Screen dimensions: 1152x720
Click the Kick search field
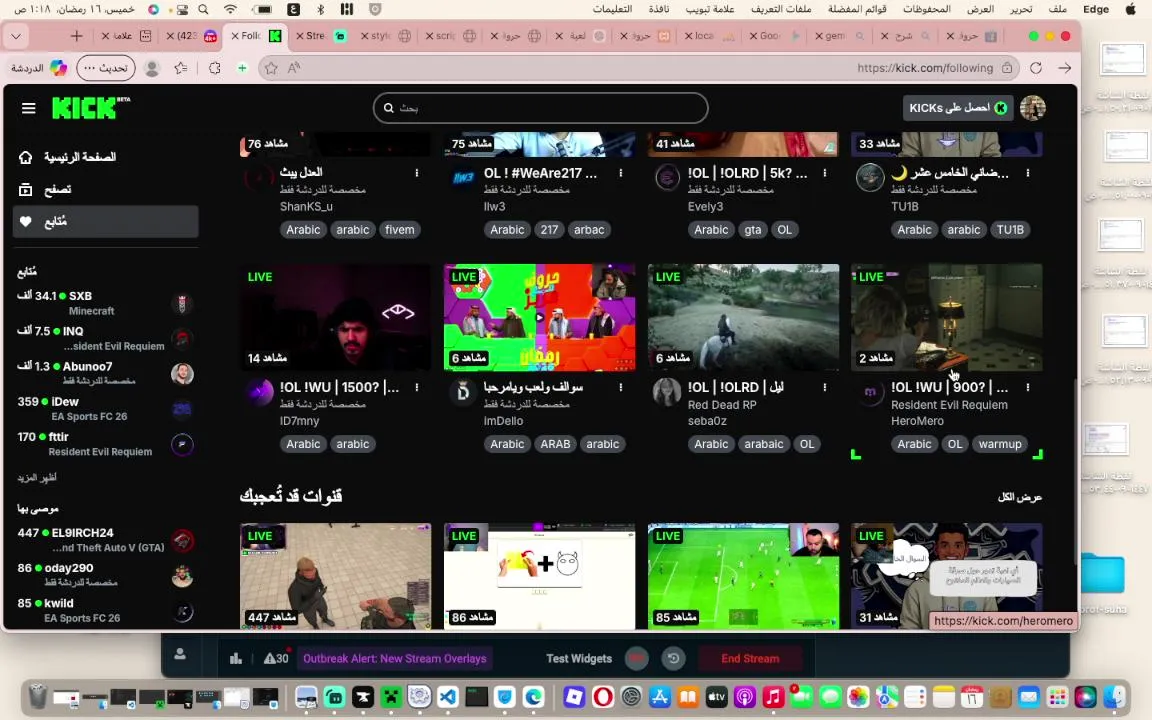tap(541, 108)
